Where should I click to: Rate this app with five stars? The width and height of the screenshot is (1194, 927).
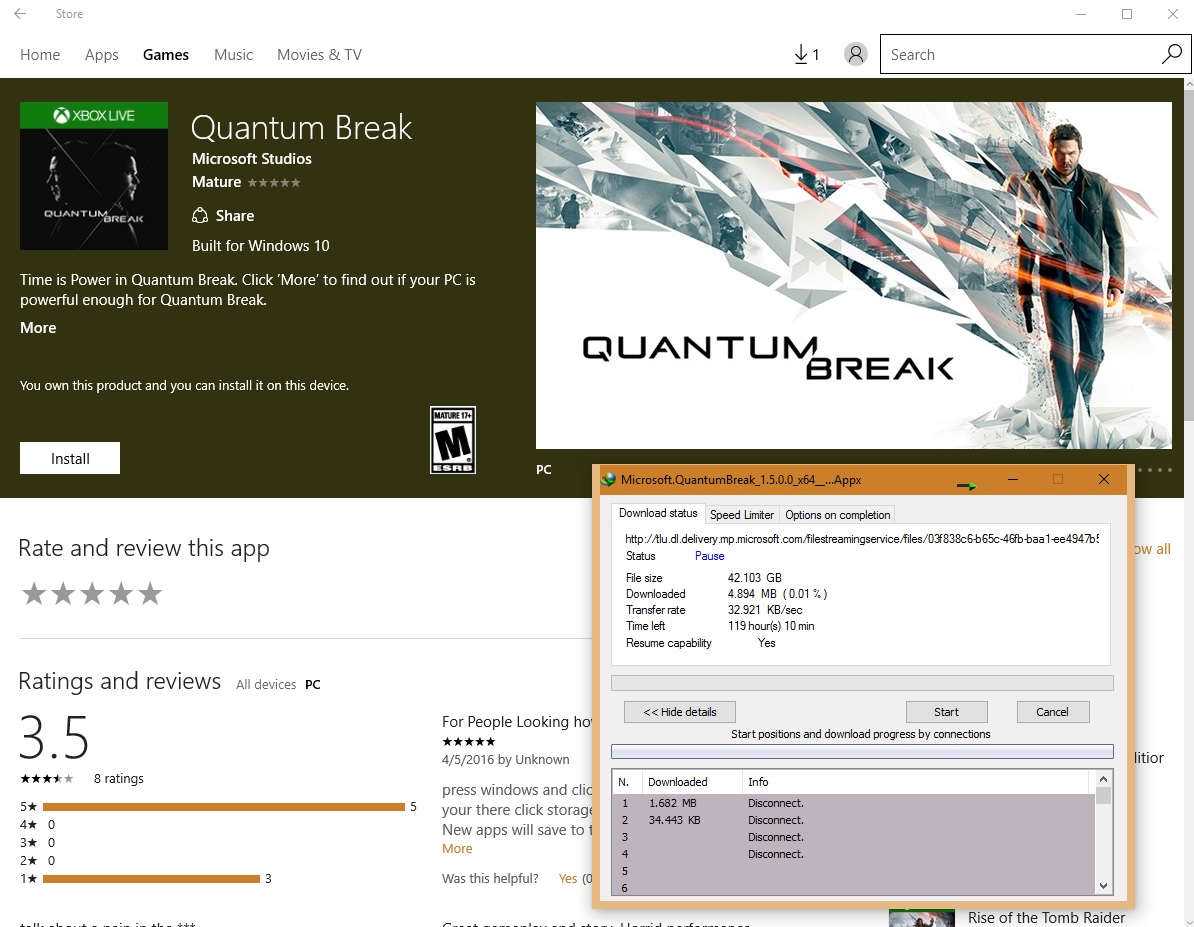coord(150,594)
